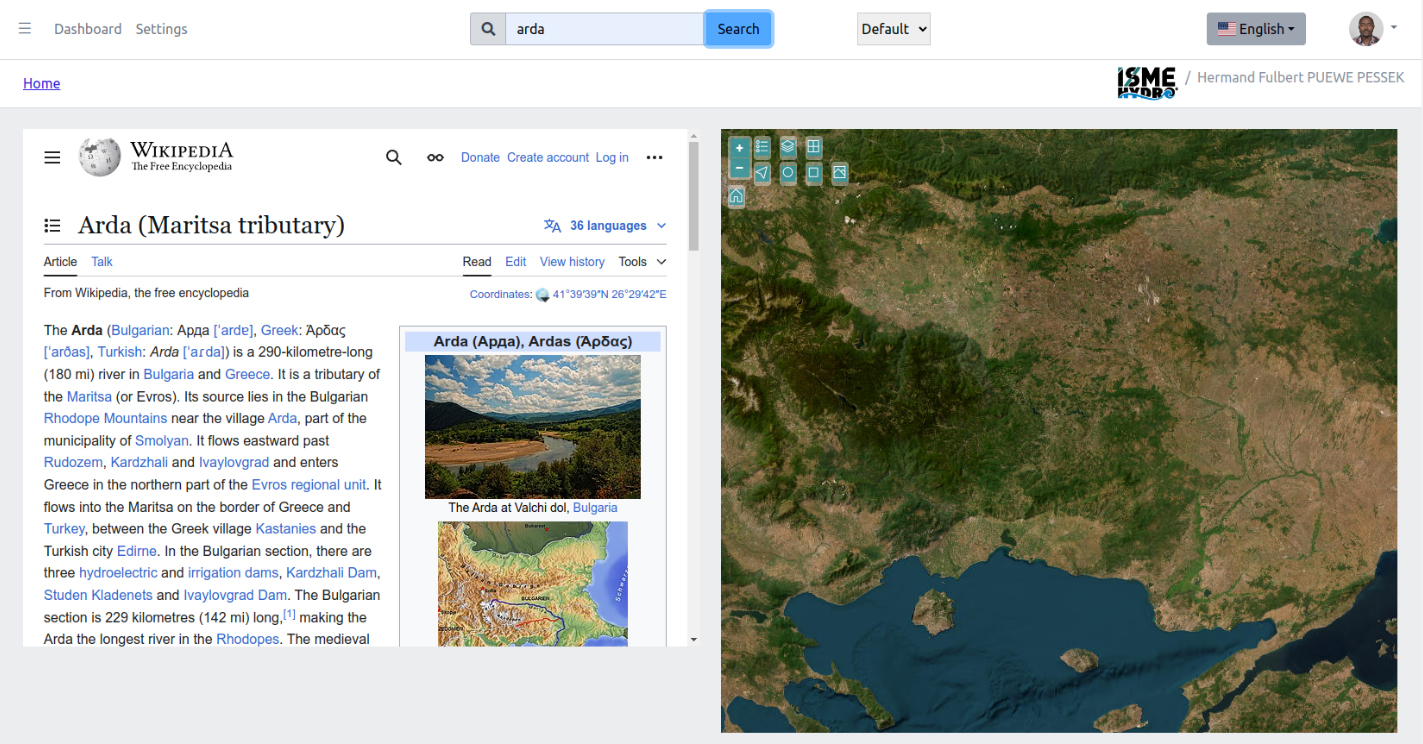Click the Home breadcrumb link

[x=42, y=83]
